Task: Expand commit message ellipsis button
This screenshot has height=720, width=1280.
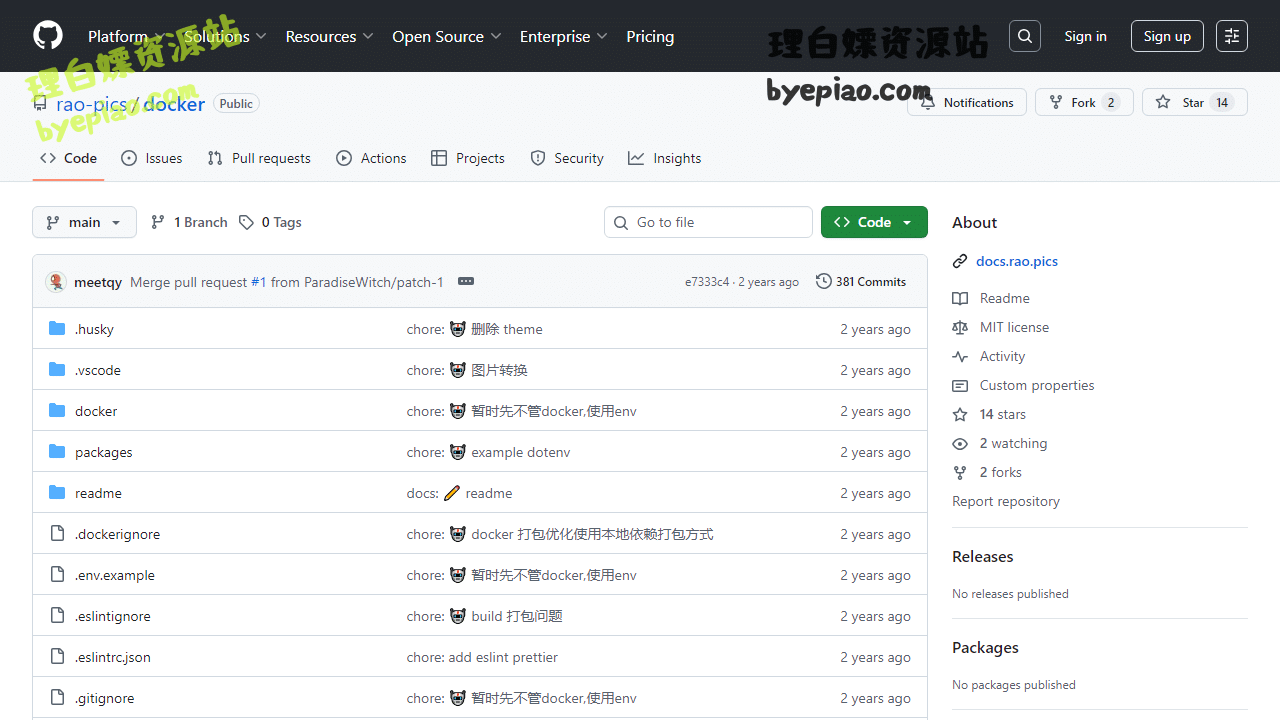Action: [x=466, y=282]
